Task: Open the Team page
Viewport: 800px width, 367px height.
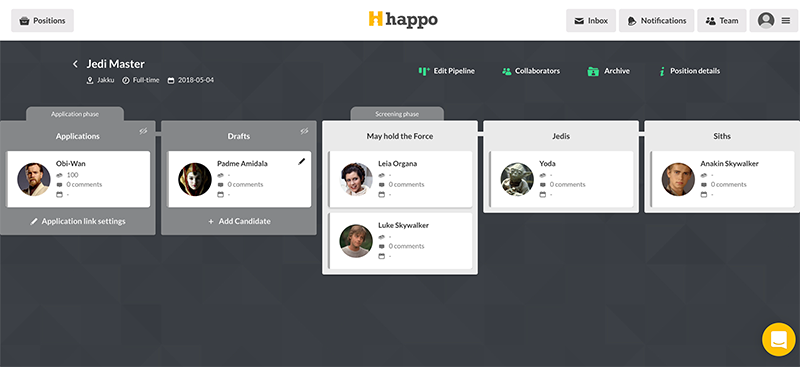Action: tap(721, 21)
